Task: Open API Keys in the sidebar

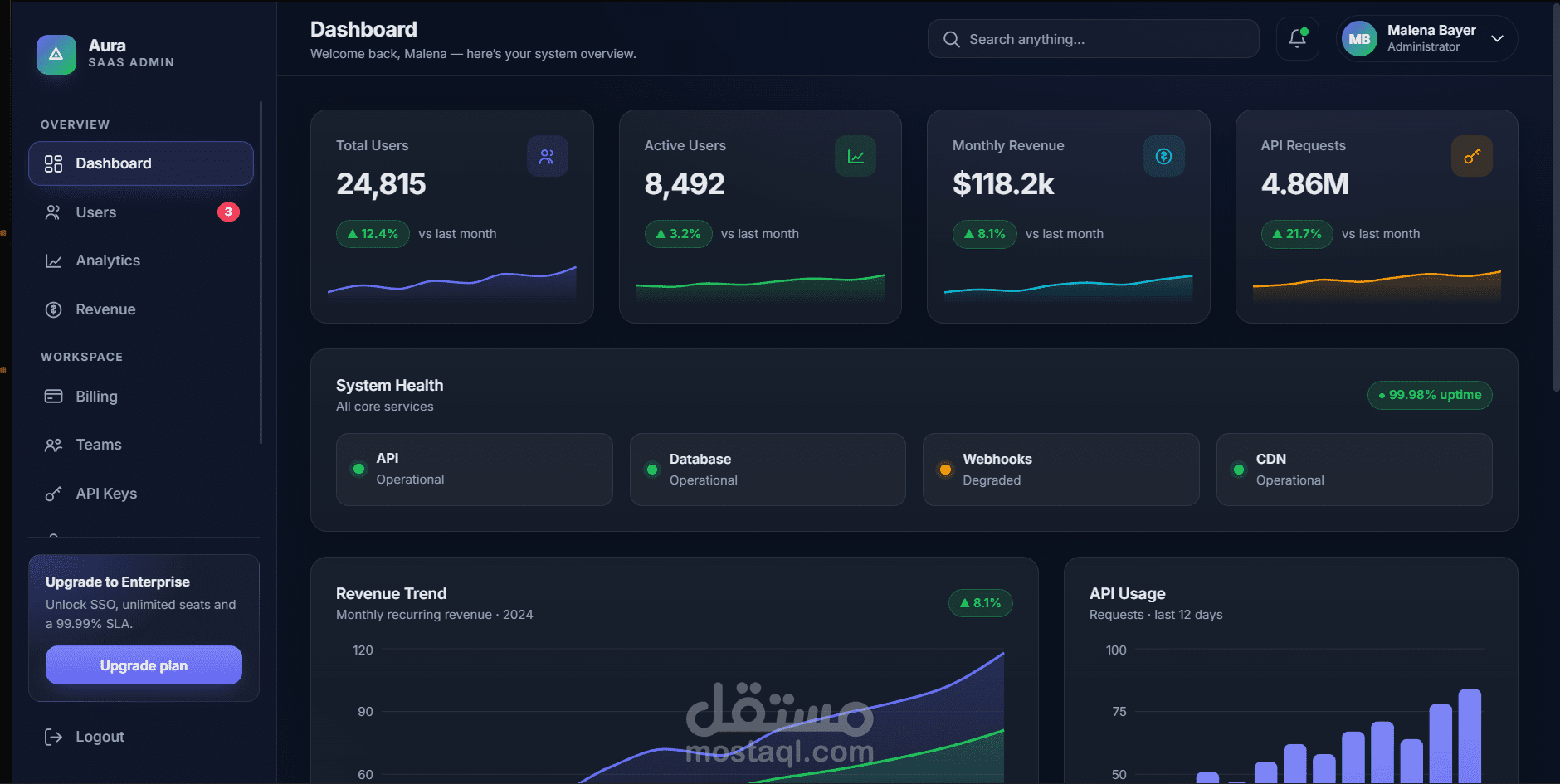Action: tap(141, 494)
